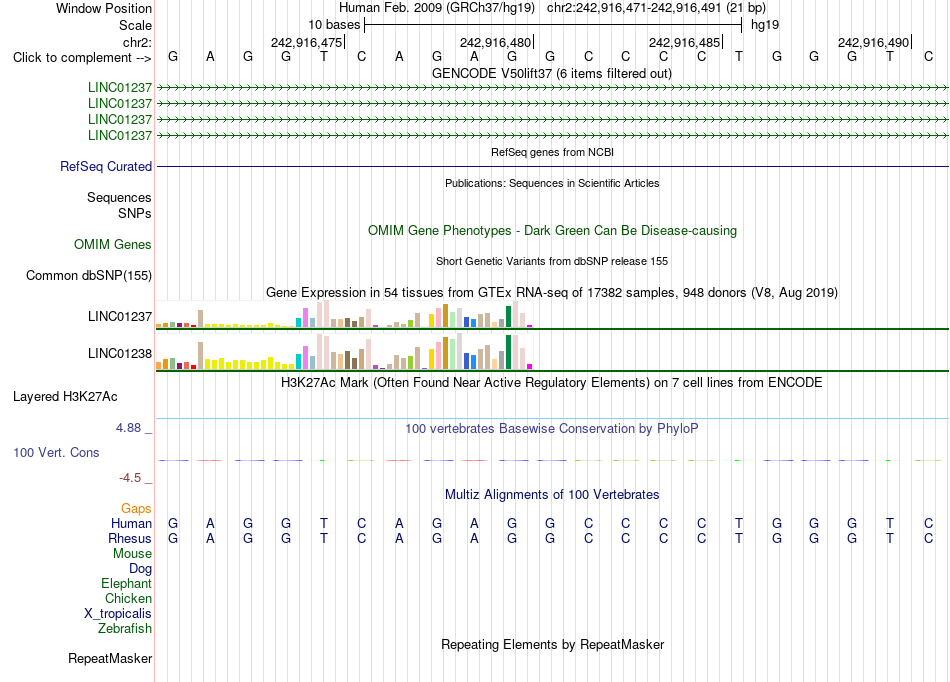
Task: Click the '10 bases' scale label
Action: tap(334, 25)
